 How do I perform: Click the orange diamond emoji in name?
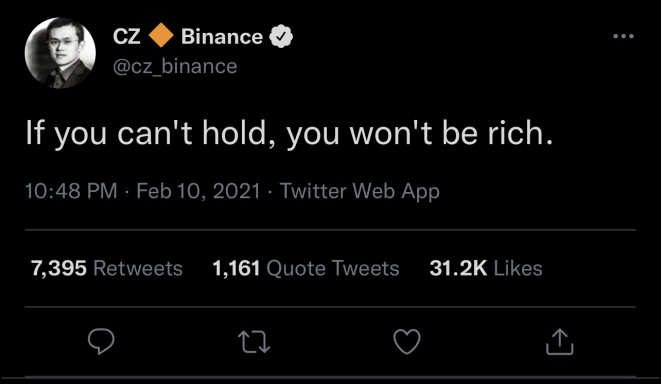point(161,36)
